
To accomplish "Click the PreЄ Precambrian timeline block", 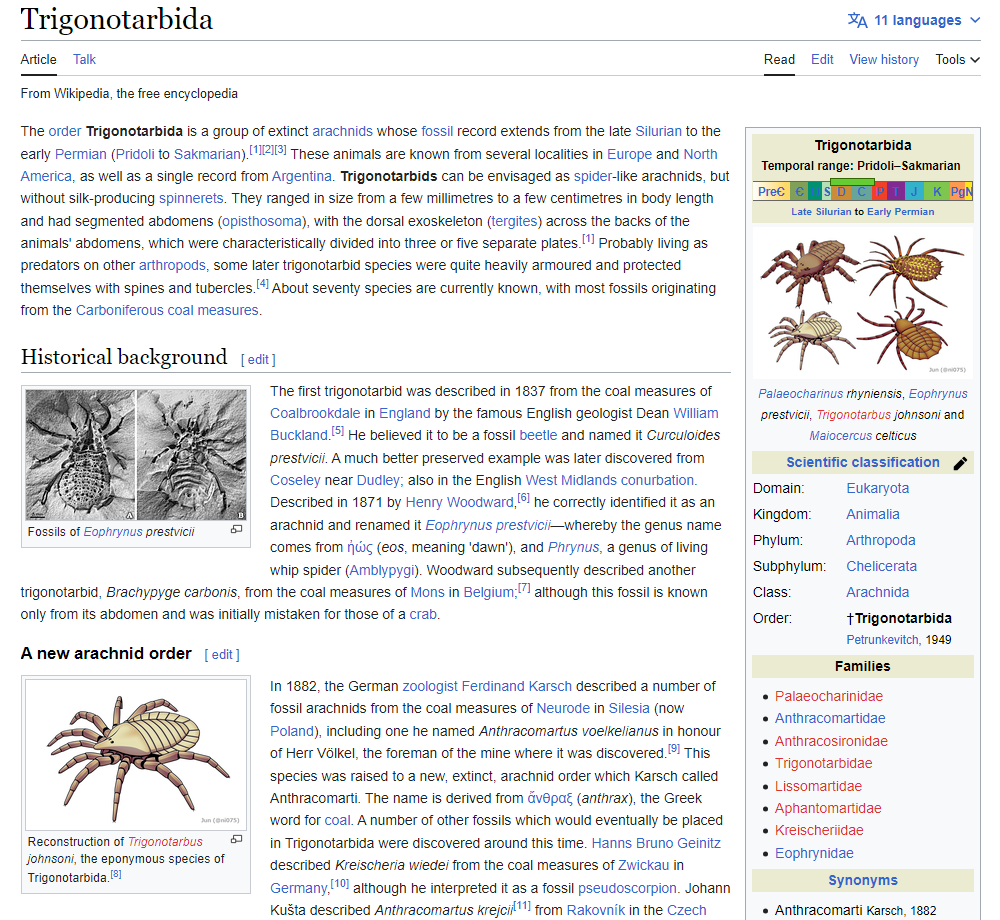I will coord(770,192).
